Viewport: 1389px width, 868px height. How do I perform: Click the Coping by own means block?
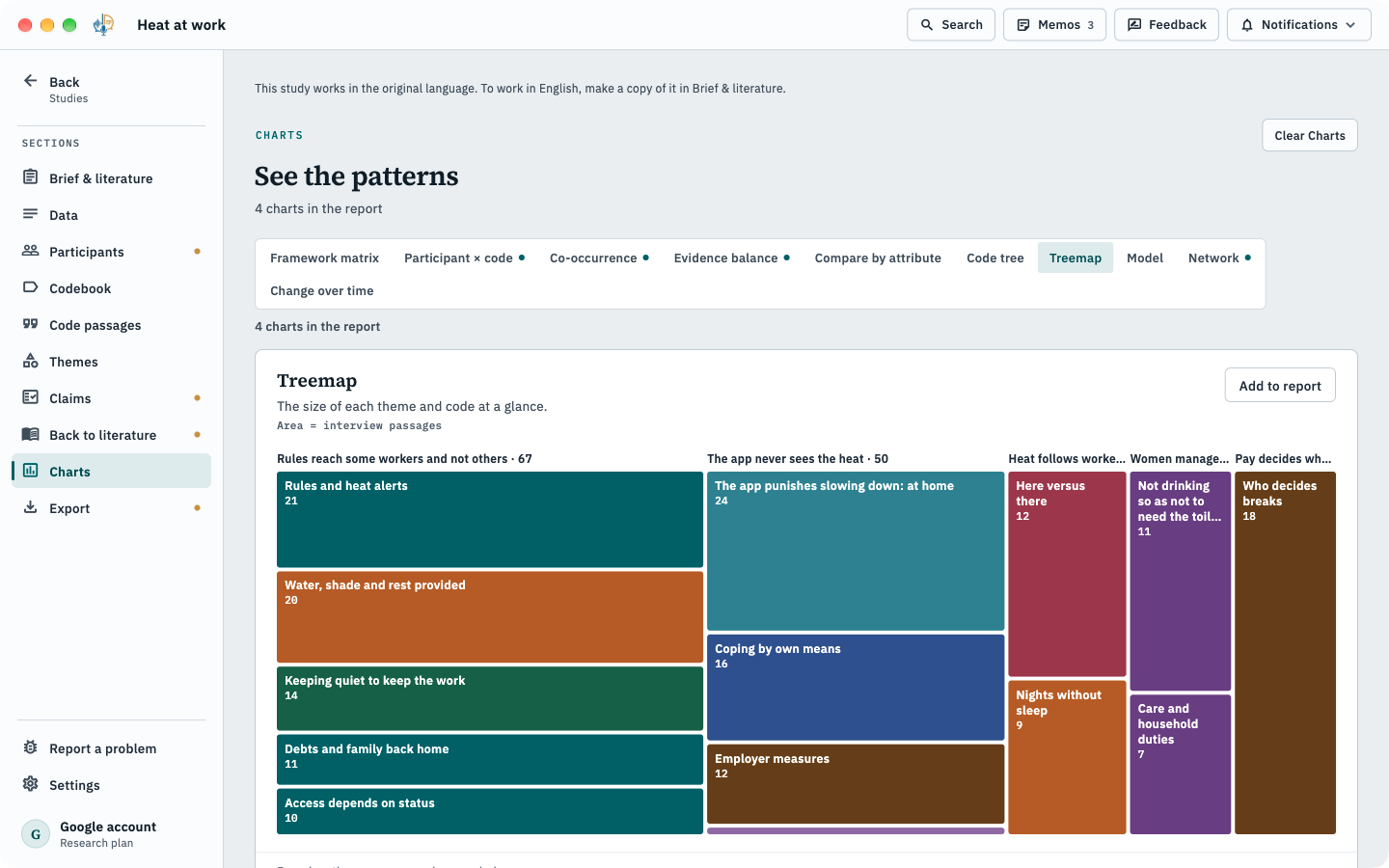[856, 688]
